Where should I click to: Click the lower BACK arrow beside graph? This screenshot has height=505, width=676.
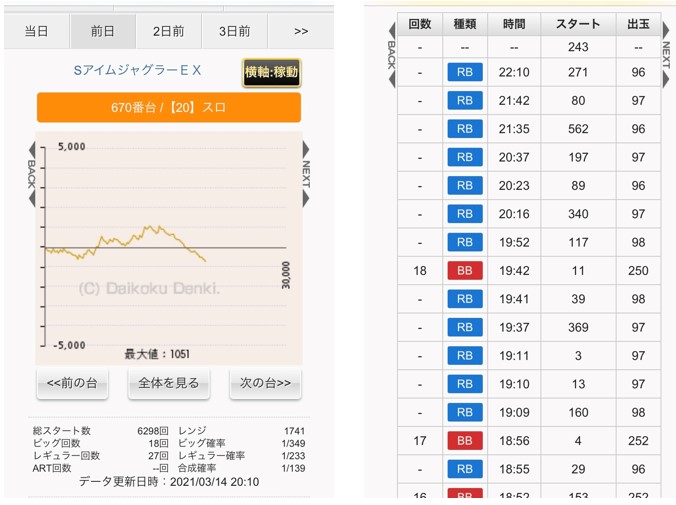[x=32, y=199]
